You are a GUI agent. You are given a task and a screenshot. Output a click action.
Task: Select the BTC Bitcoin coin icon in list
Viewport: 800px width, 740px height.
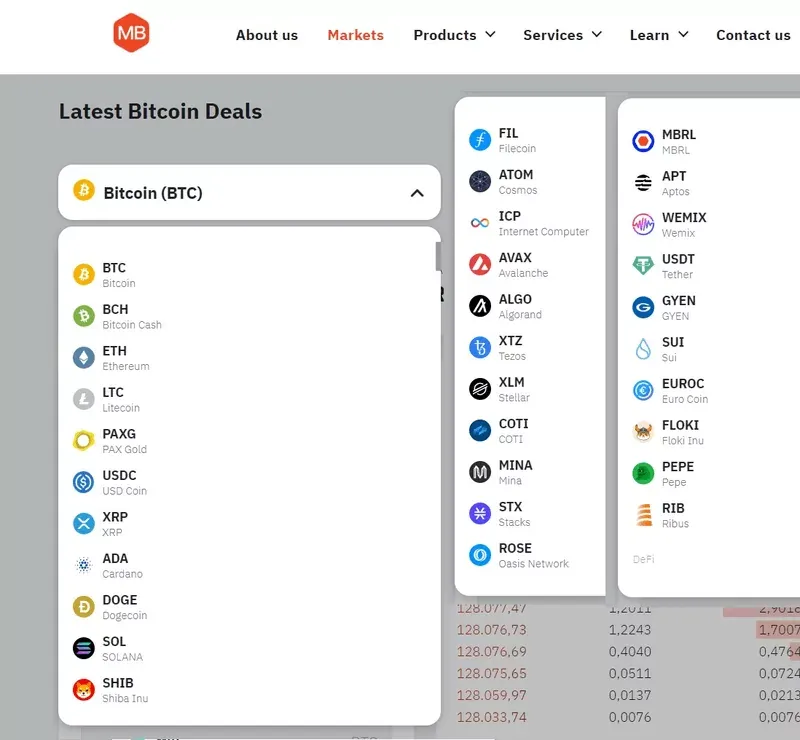click(x=84, y=275)
